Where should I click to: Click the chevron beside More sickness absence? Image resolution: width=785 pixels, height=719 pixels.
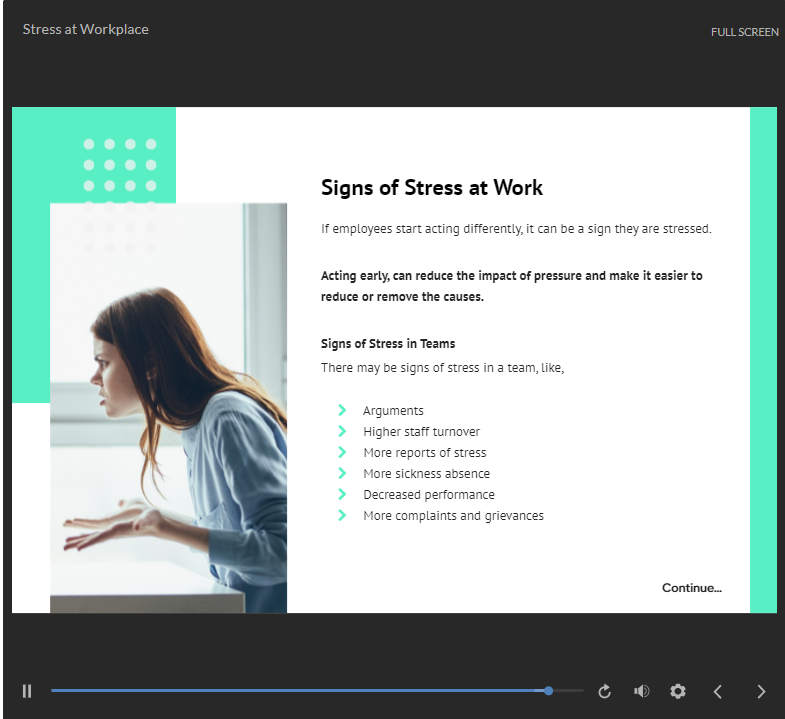[342, 473]
